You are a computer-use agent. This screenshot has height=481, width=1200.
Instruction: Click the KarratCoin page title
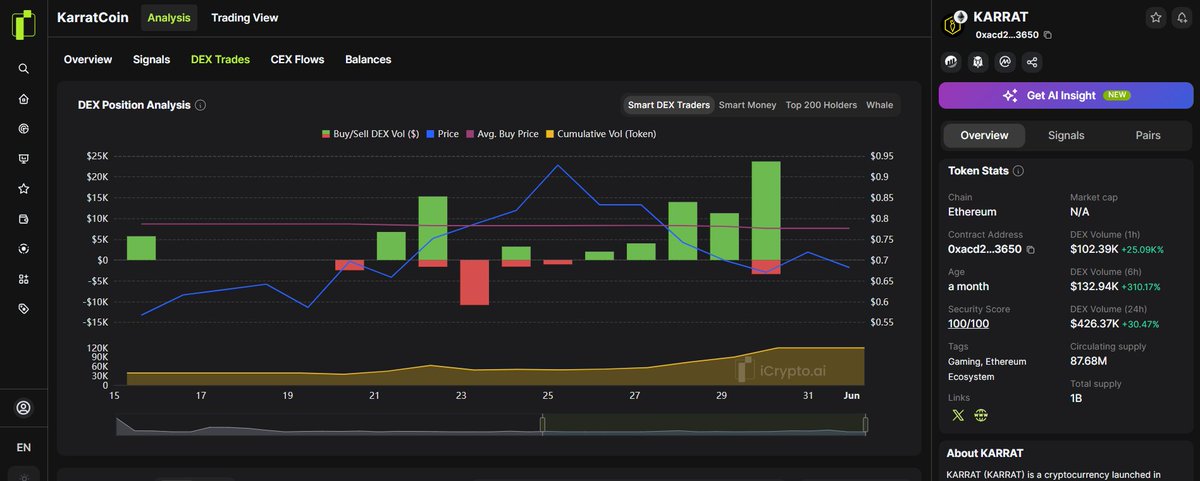[x=93, y=17]
